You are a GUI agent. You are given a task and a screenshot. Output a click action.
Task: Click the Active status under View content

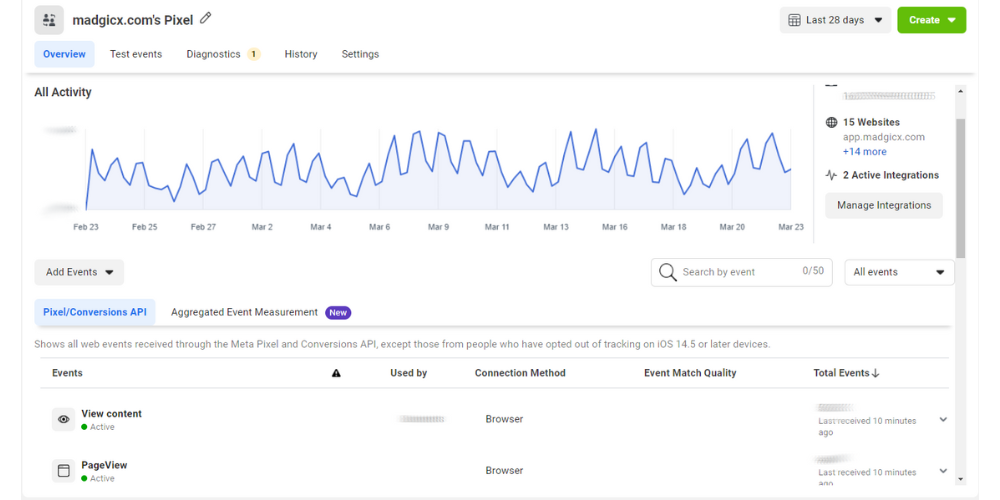point(98,427)
